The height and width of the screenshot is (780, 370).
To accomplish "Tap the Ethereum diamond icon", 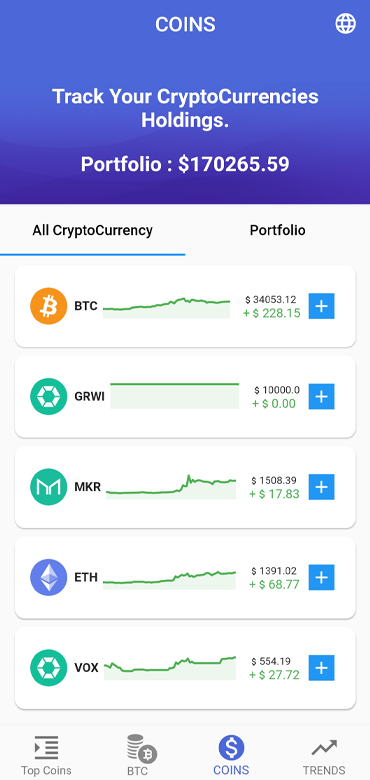I will 49,577.
